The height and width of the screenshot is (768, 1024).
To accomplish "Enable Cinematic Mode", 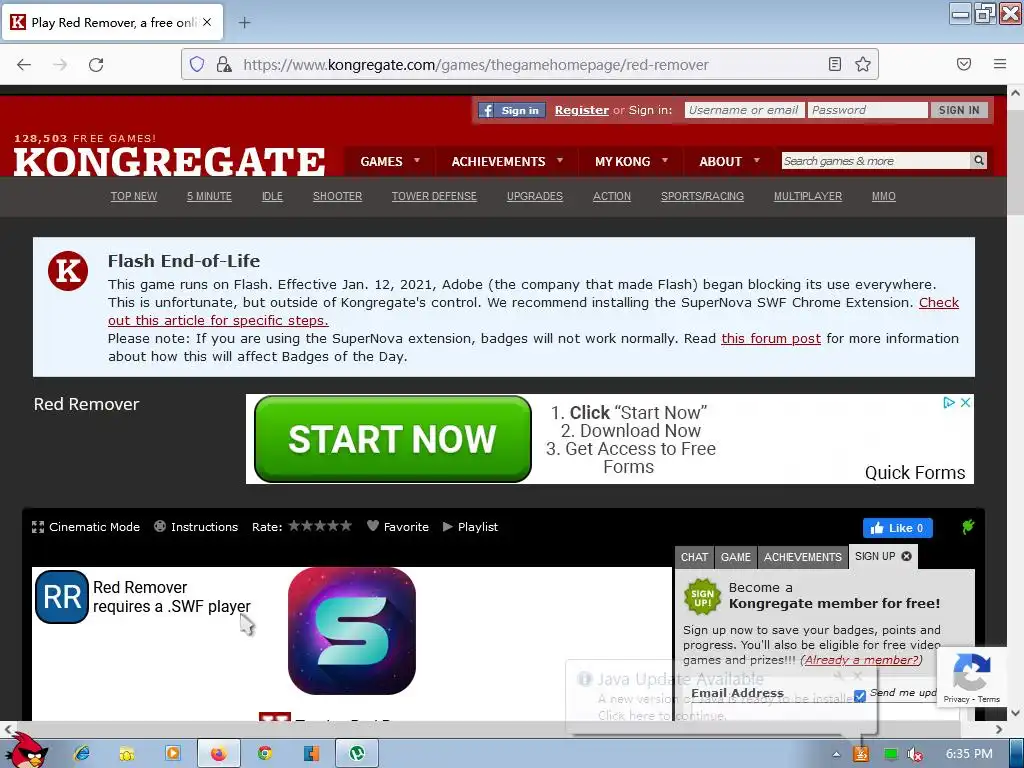I will (86, 527).
